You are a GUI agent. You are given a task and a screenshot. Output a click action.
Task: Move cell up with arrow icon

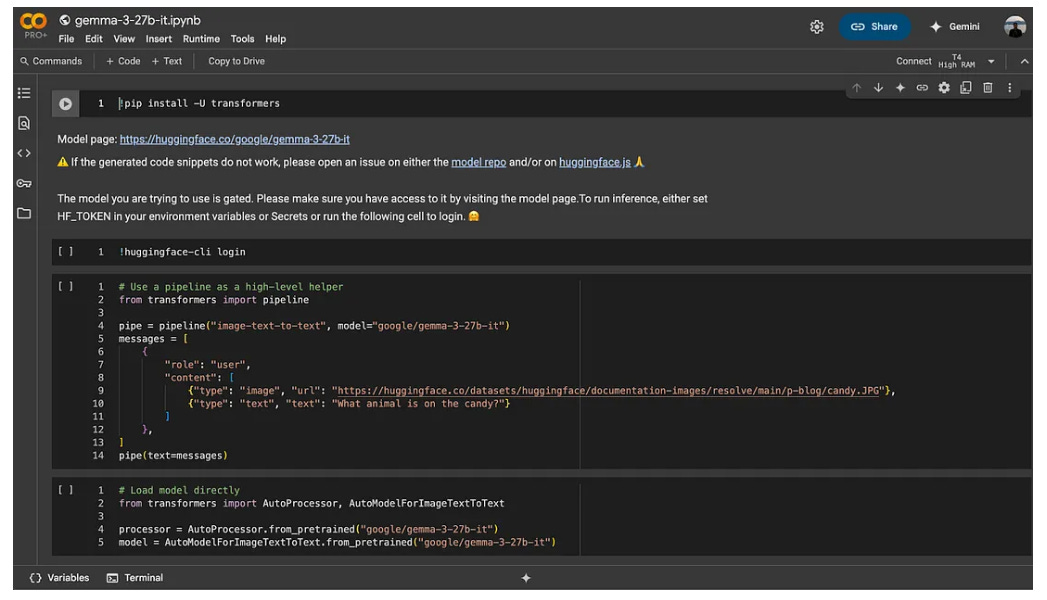(857, 88)
